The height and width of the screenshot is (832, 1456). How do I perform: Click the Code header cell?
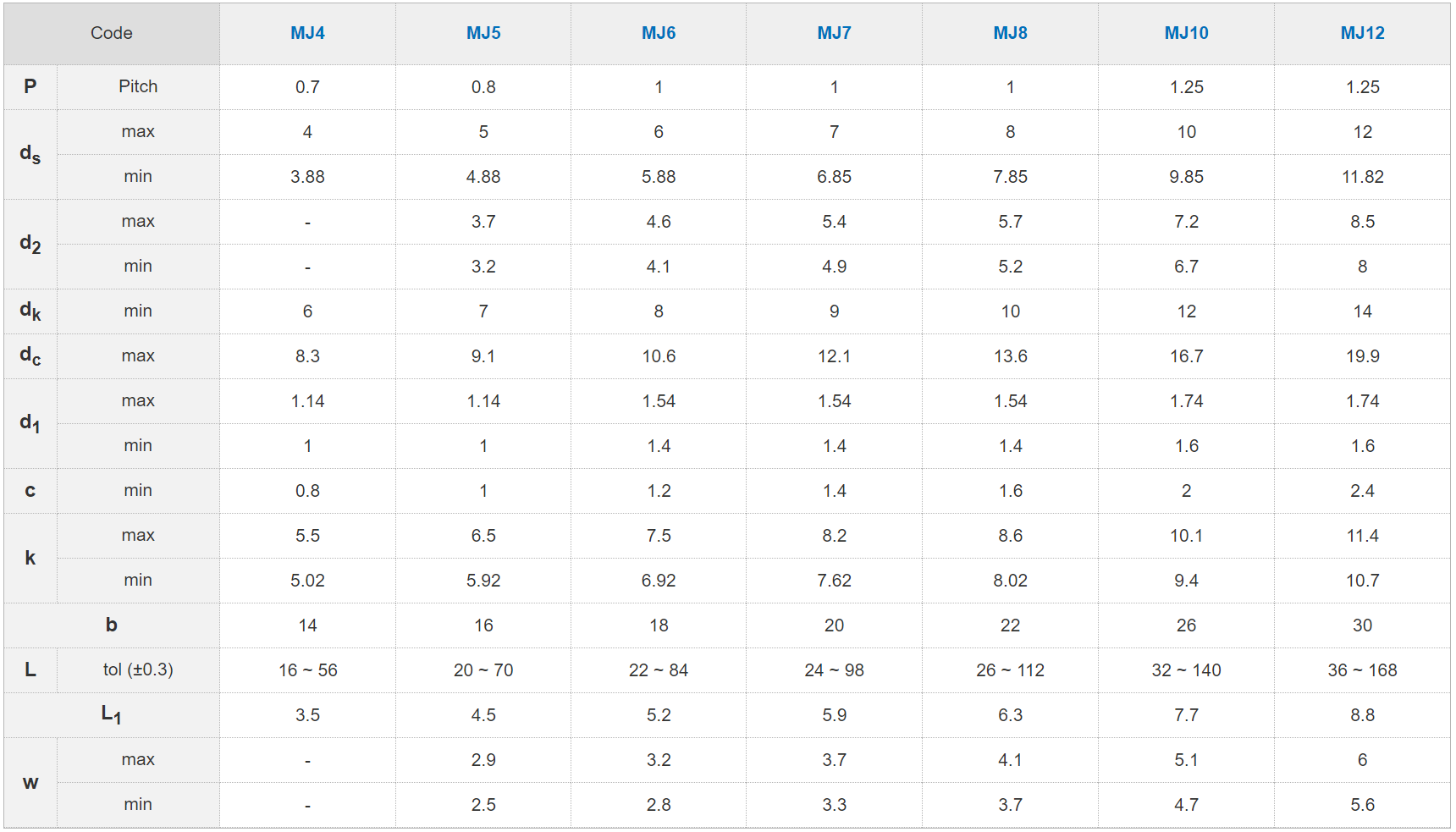pyautogui.click(x=112, y=33)
